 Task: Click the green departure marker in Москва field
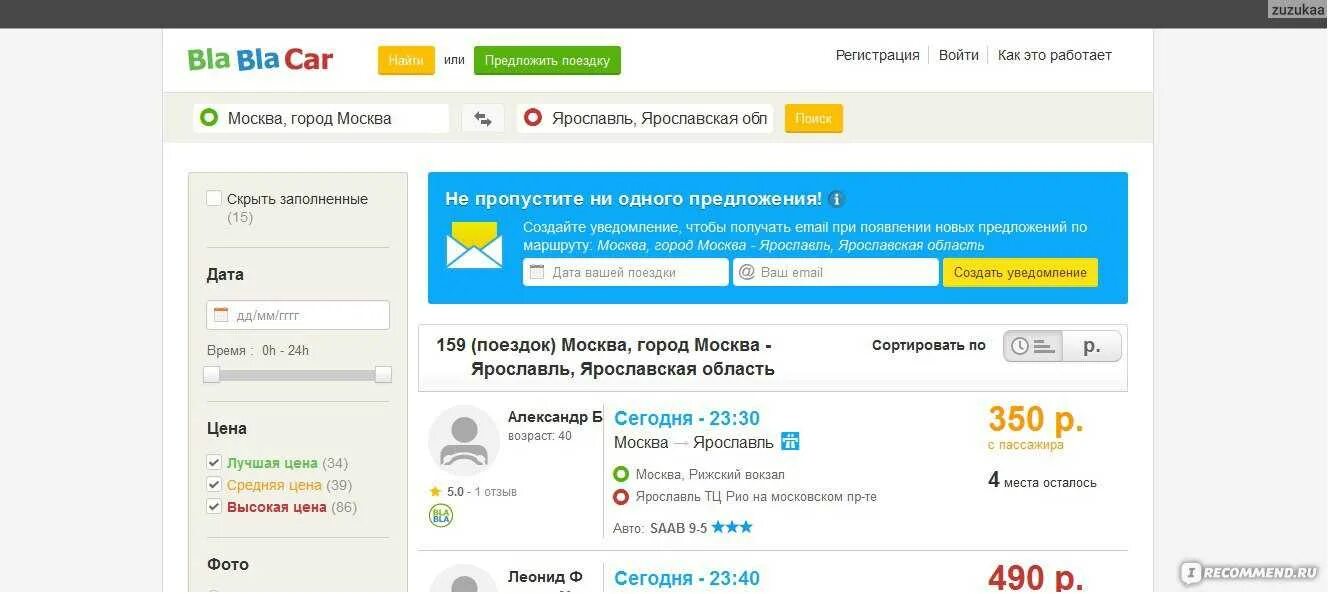209,118
